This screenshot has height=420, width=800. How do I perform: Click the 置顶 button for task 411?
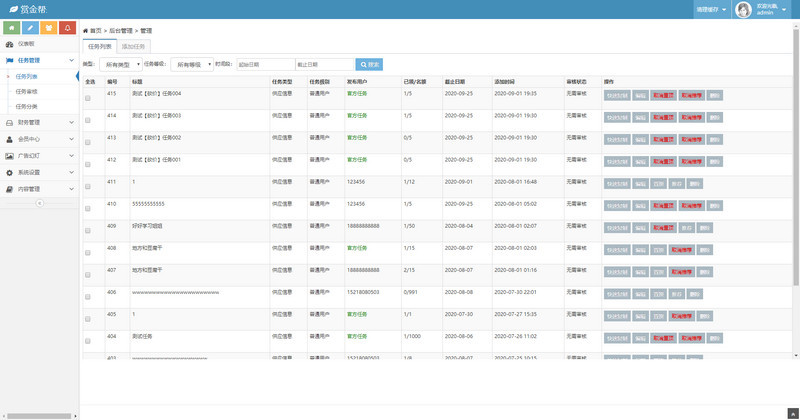coord(659,184)
